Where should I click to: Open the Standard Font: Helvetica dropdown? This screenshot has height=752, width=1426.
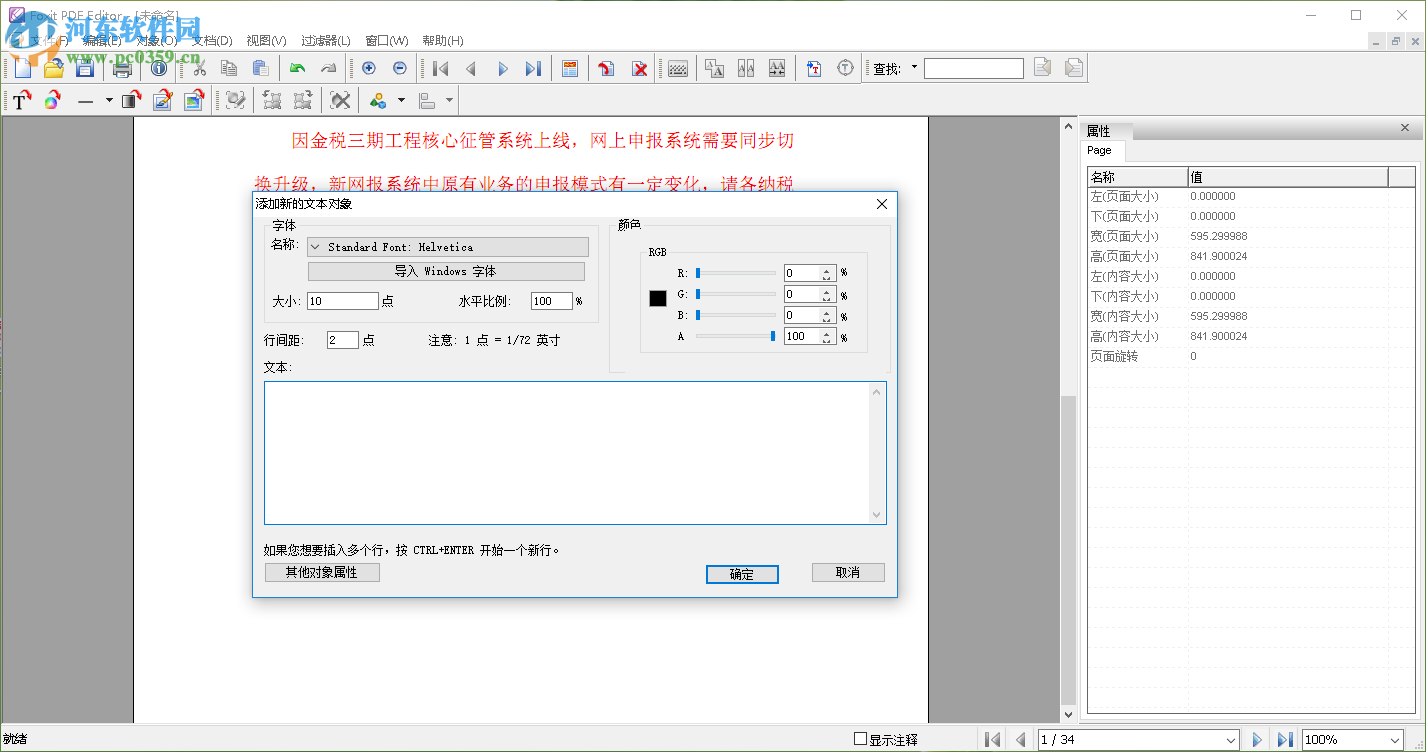(447, 246)
